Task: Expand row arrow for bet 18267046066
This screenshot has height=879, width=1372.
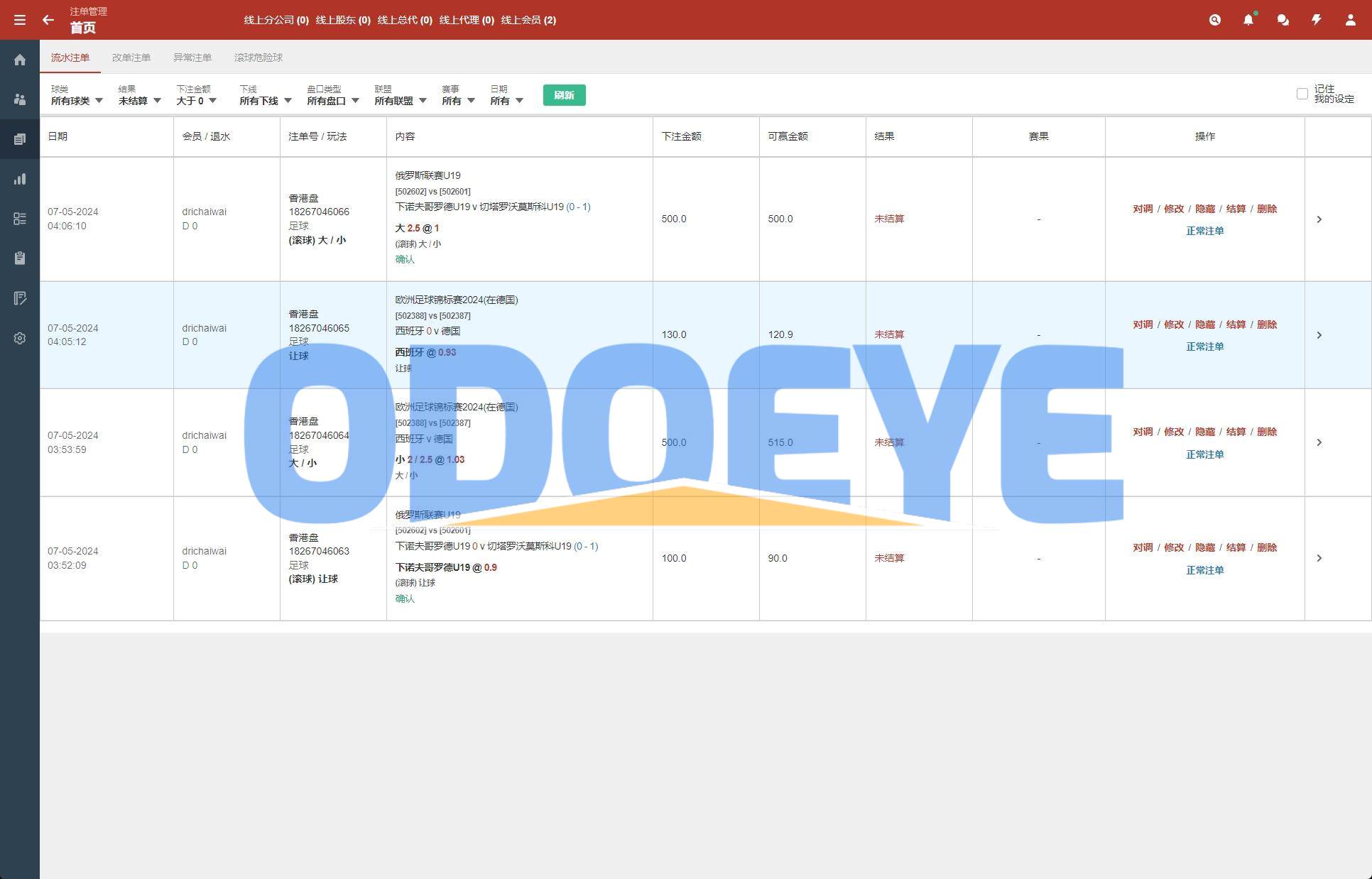Action: coord(1319,219)
